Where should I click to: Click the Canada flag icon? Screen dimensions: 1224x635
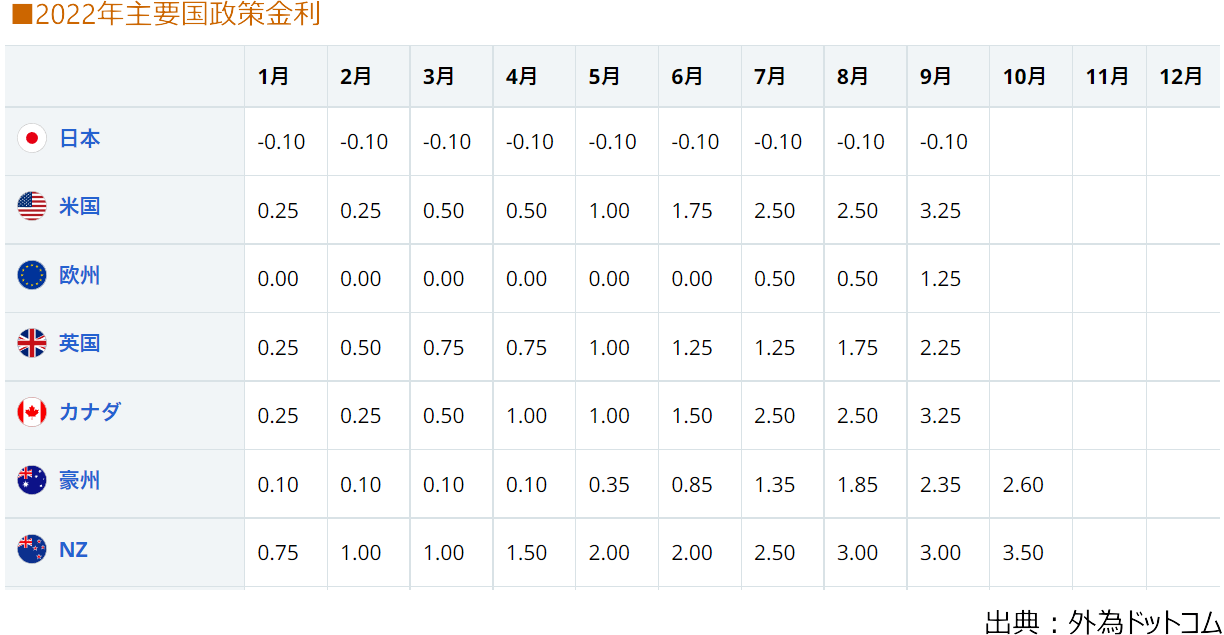32,412
